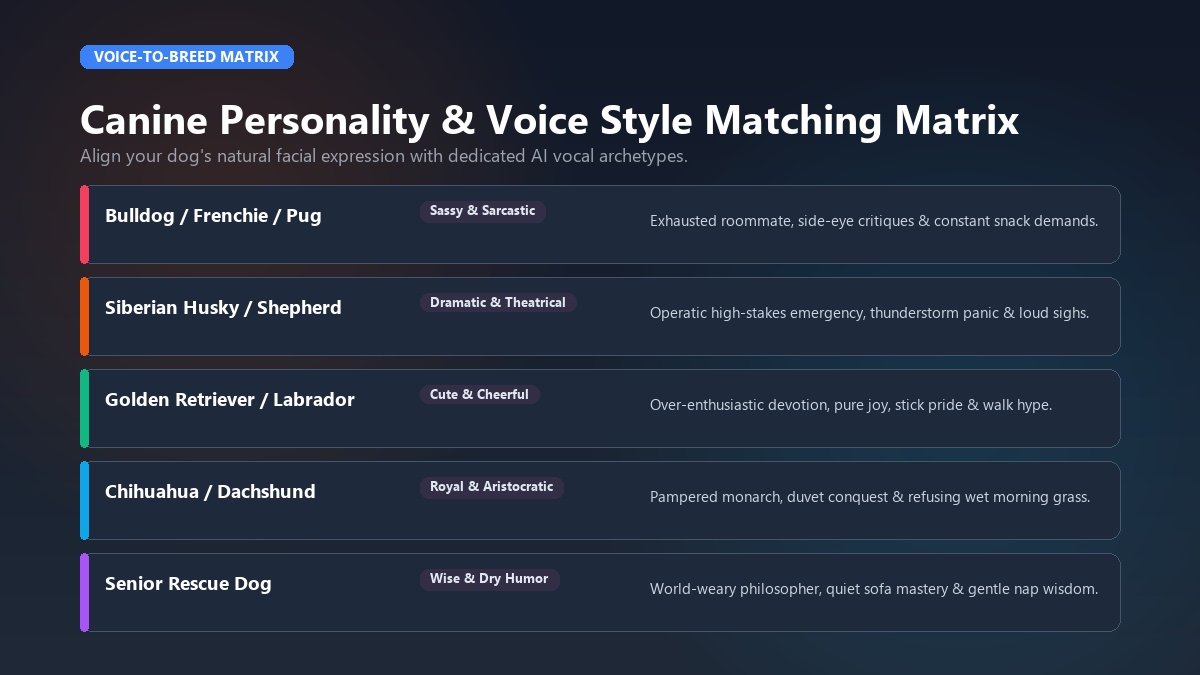Click the green accent bar on Retriever row
This screenshot has height=675, width=1200.
(85, 408)
